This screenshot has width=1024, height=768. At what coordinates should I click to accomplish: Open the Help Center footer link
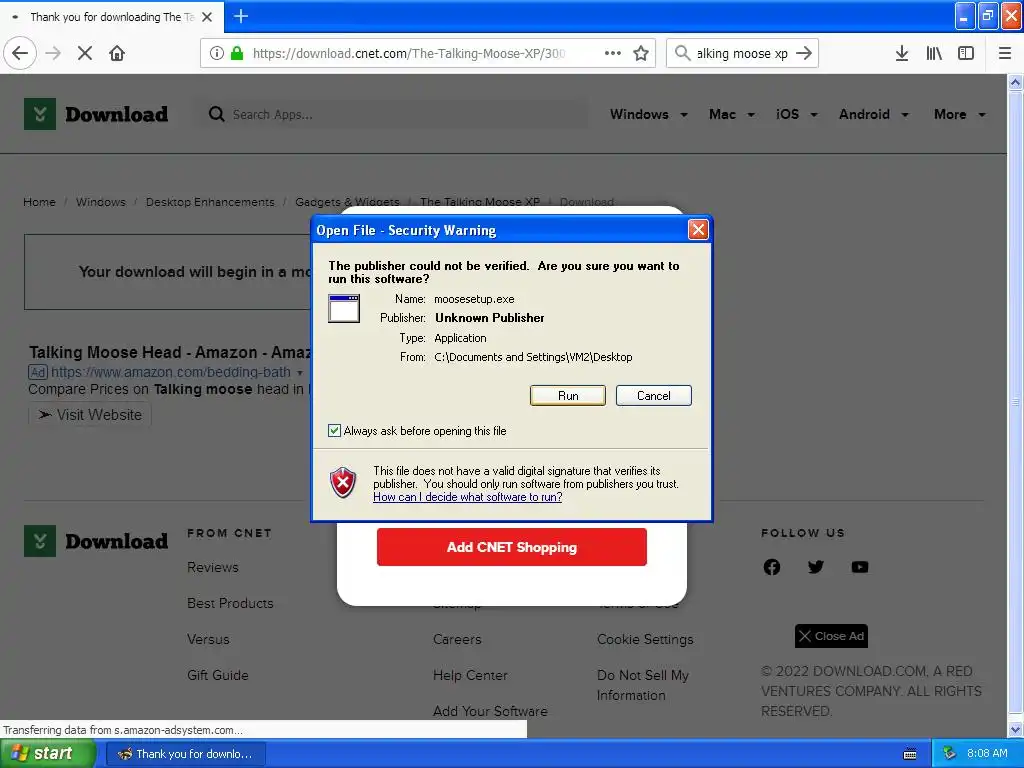[x=470, y=675]
